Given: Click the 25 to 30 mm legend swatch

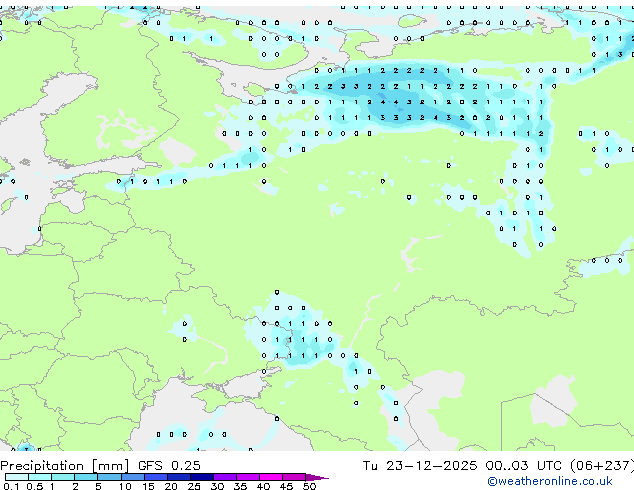Looking at the screenshot, I should pos(202,477).
